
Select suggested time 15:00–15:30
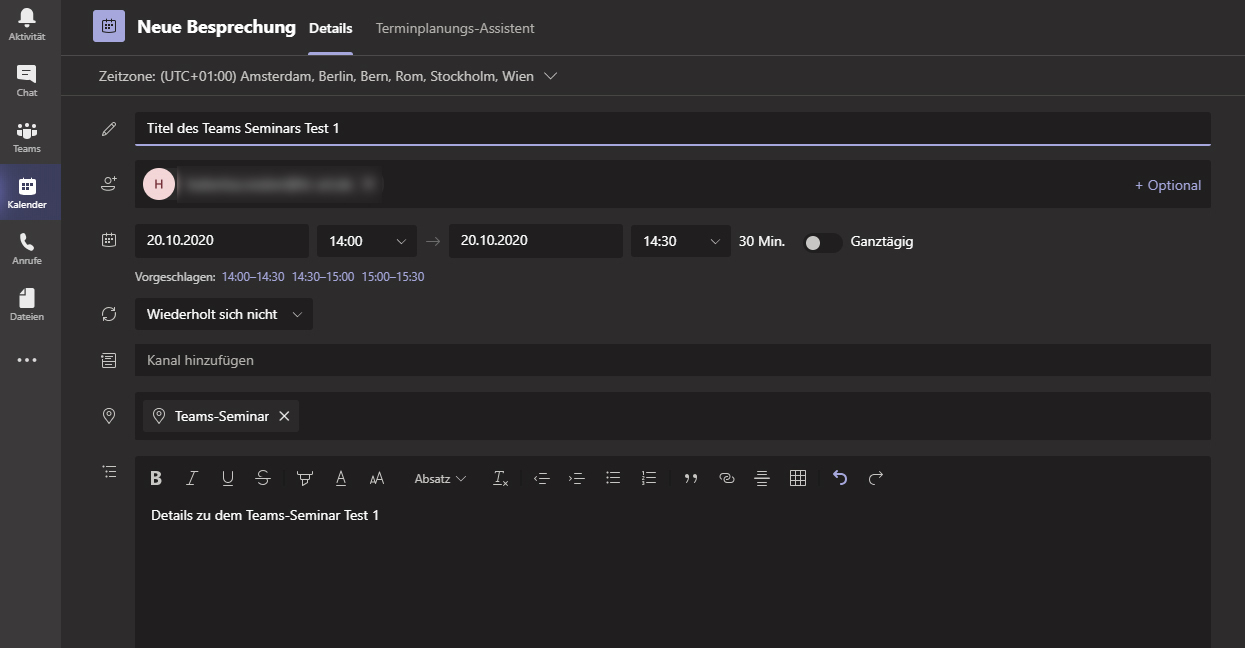393,277
